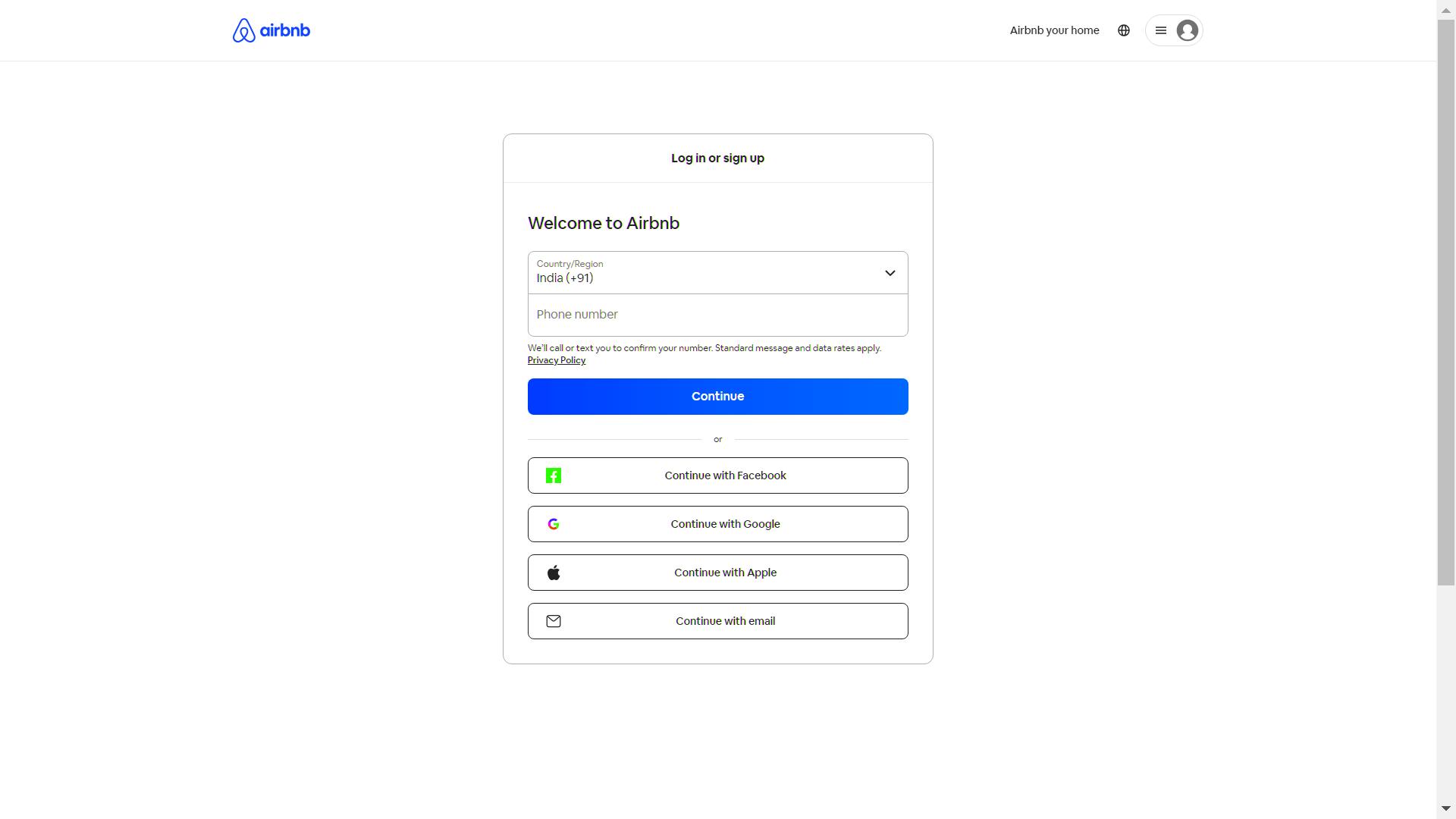Expand the Country/Region chevron arrow
Screen dimensions: 1456x819
[x=890, y=273]
